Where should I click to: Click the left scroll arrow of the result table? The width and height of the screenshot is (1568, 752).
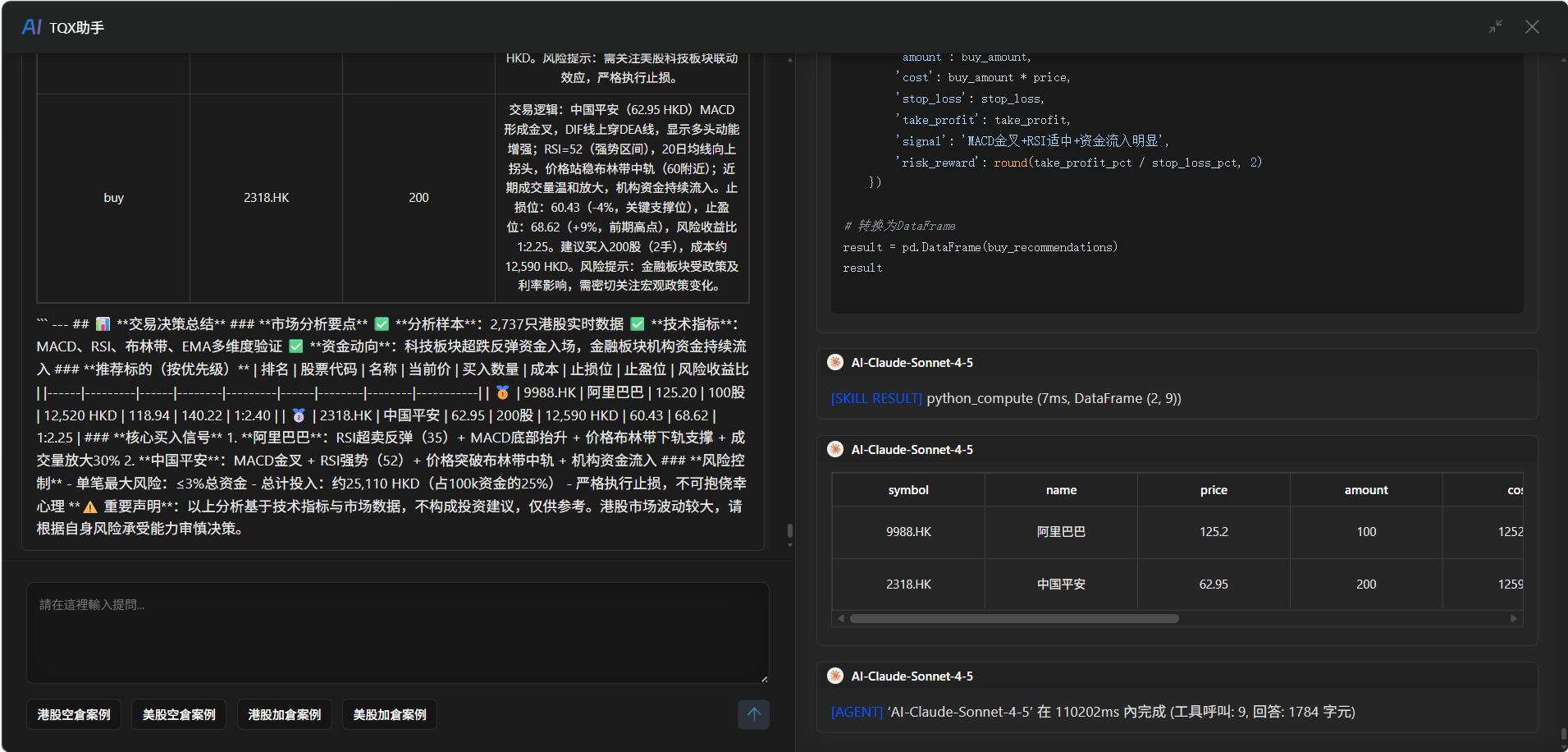click(840, 618)
